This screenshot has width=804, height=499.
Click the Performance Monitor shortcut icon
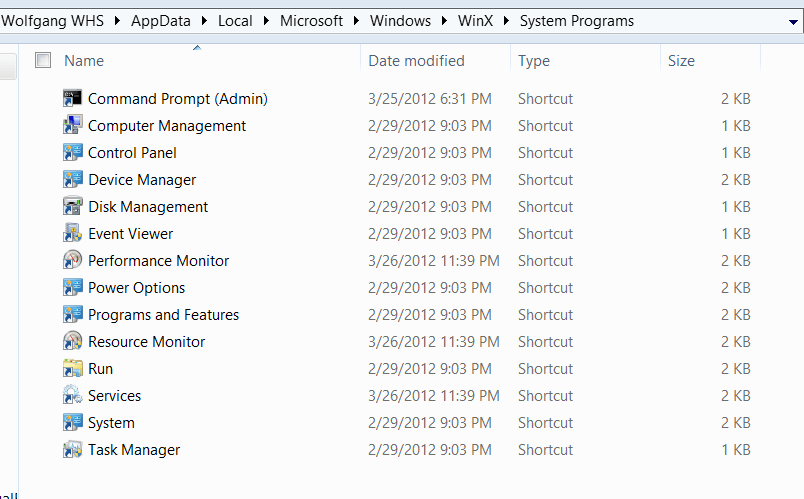72,261
